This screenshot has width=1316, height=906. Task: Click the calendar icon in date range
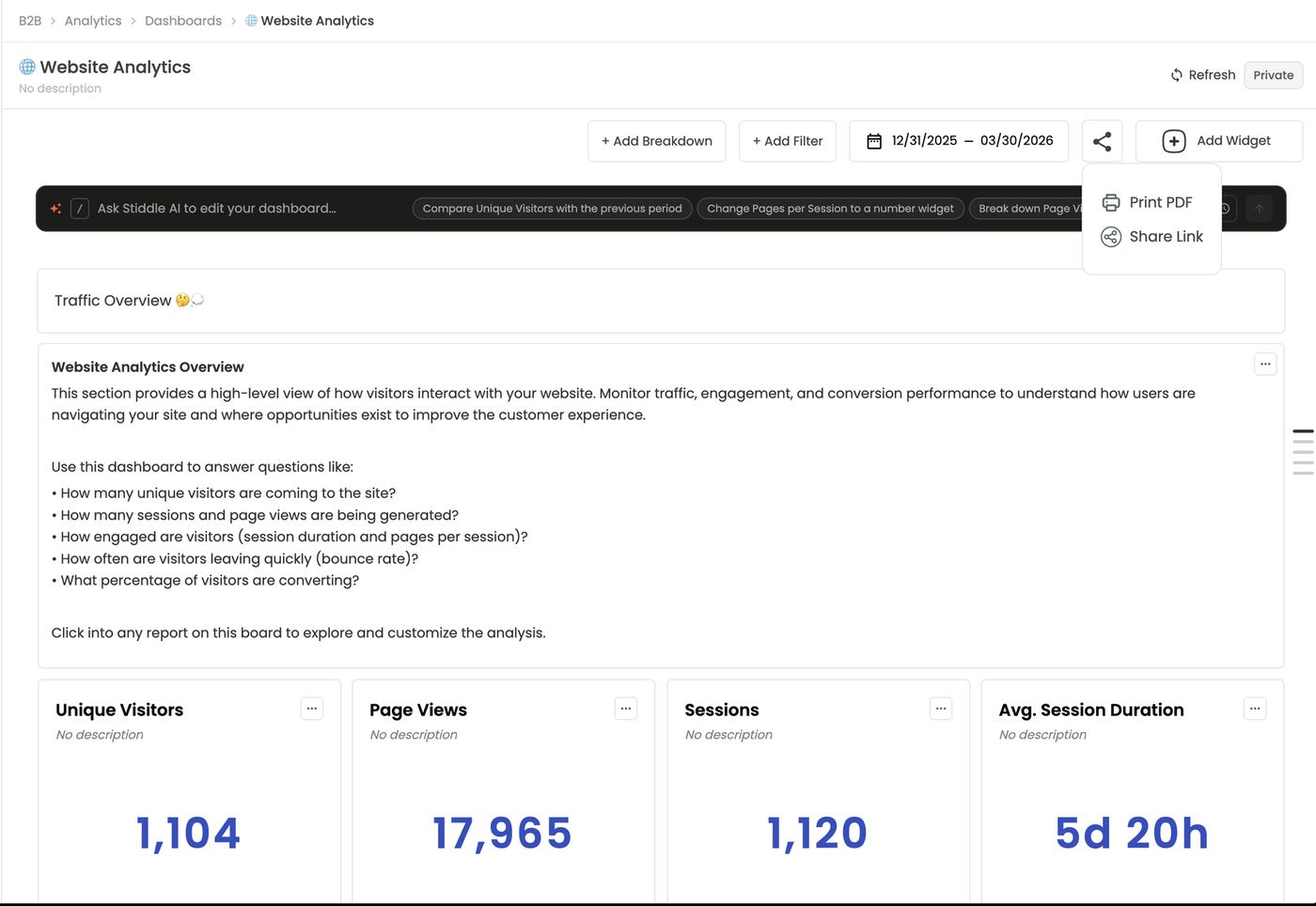[874, 141]
